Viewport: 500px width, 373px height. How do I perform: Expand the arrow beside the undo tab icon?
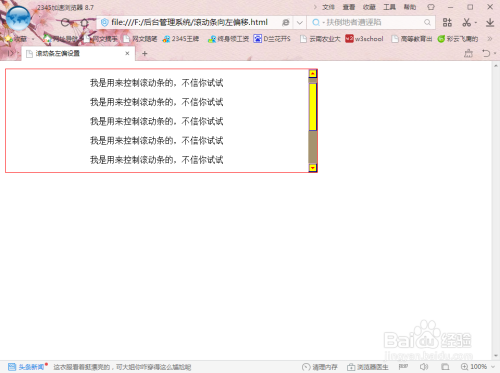495,54
